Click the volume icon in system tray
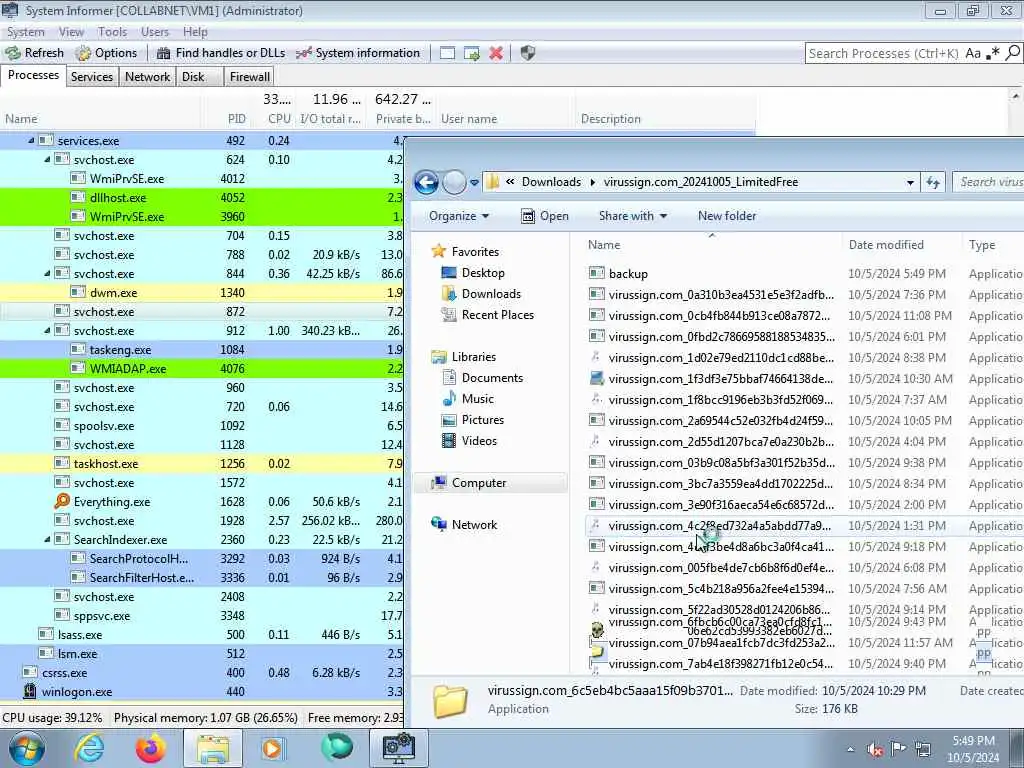 [x=875, y=750]
